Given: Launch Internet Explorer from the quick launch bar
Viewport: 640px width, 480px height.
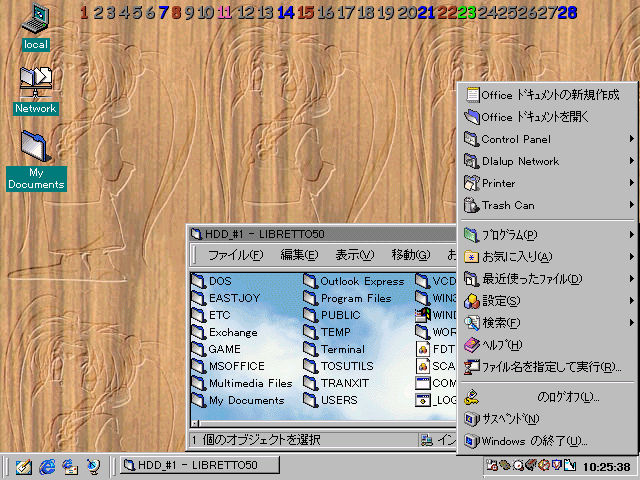Looking at the screenshot, I should point(47,466).
